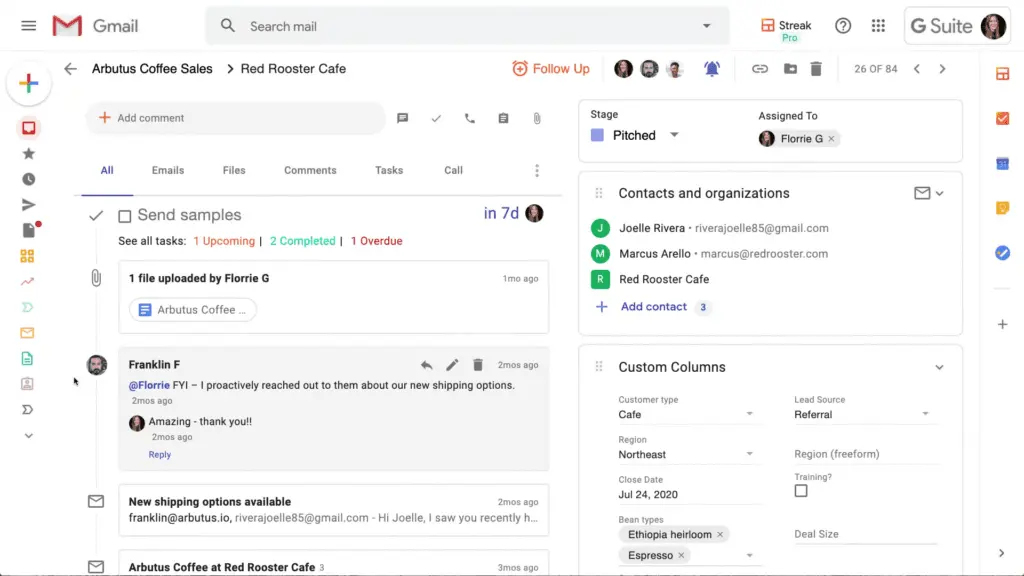1024x576 pixels.
Task: Click the notification bell icon
Action: 712,69
